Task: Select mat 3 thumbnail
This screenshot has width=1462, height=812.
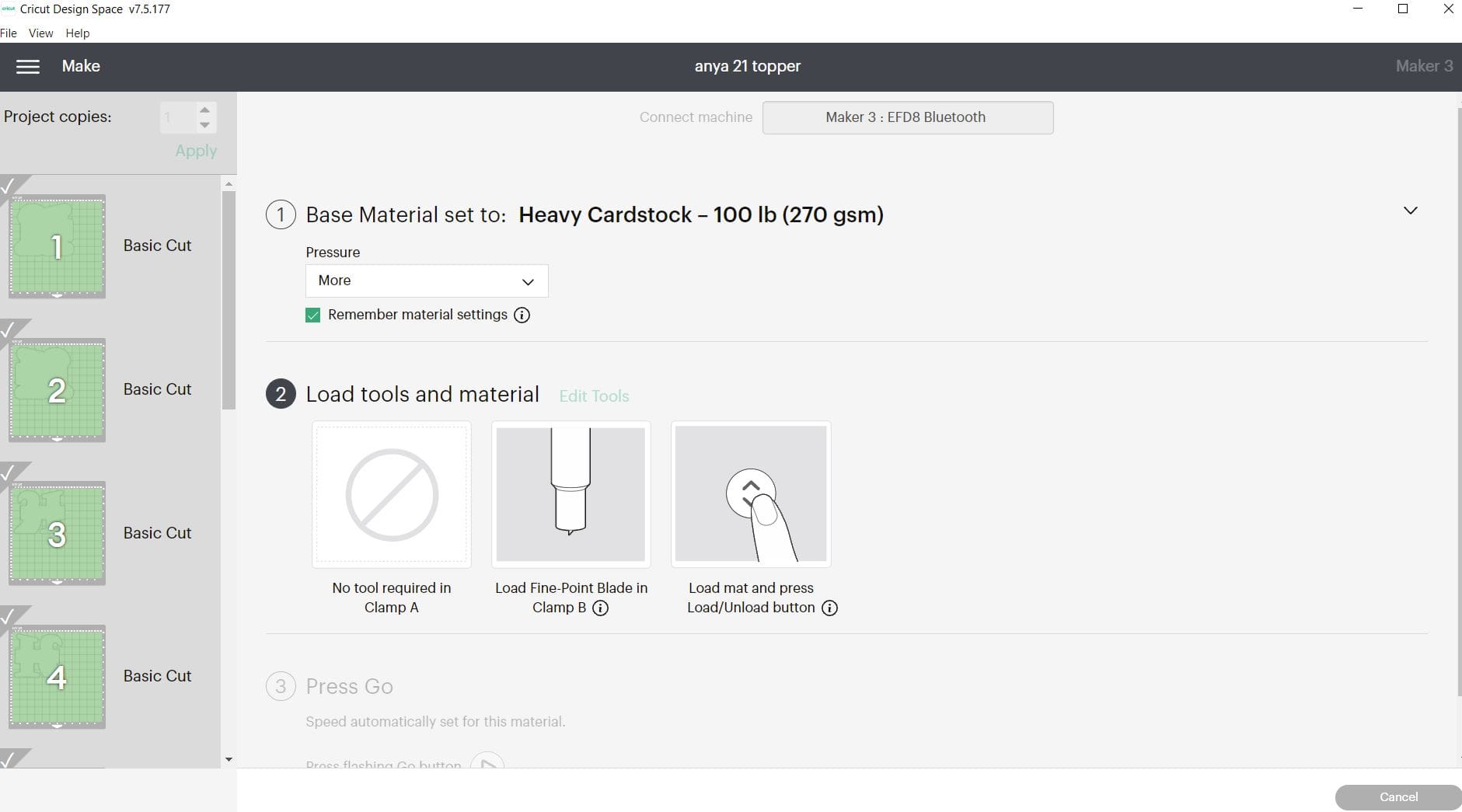Action: [57, 534]
